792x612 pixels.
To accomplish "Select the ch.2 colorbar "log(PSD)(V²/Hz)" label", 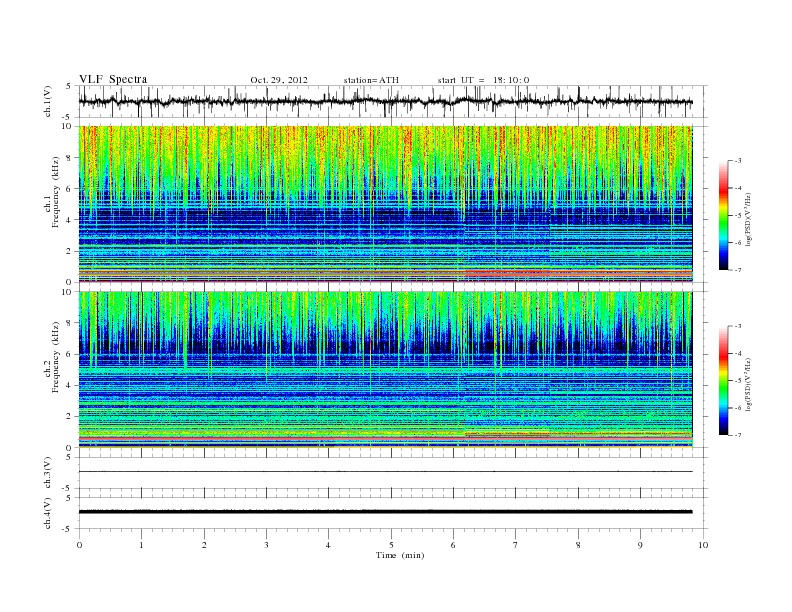I will coord(748,384).
